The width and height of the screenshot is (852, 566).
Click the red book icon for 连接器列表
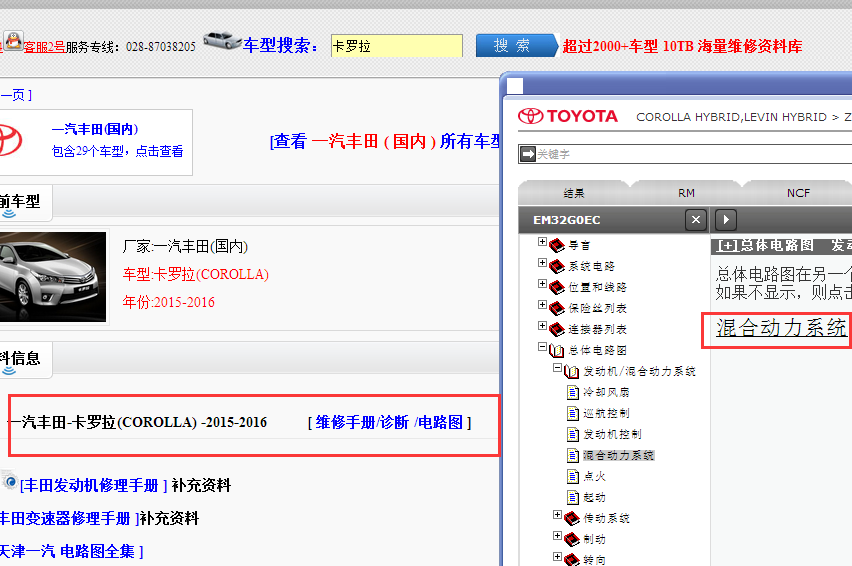point(557,329)
